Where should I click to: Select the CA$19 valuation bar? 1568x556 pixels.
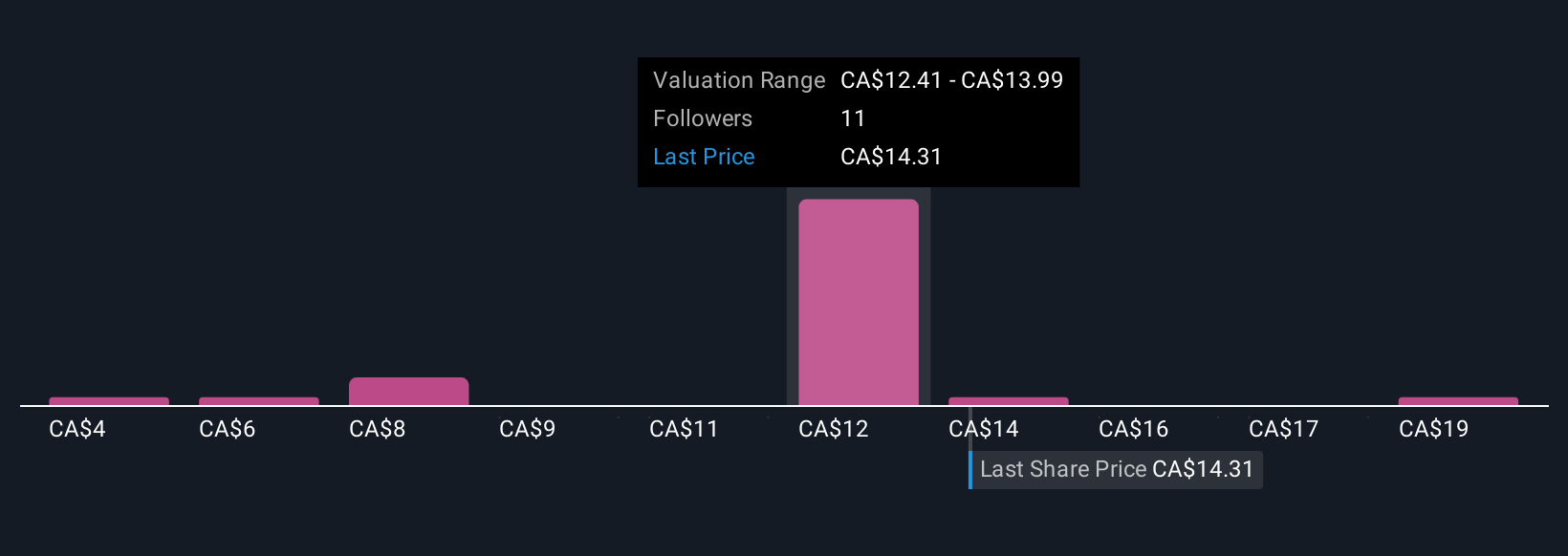1458,401
